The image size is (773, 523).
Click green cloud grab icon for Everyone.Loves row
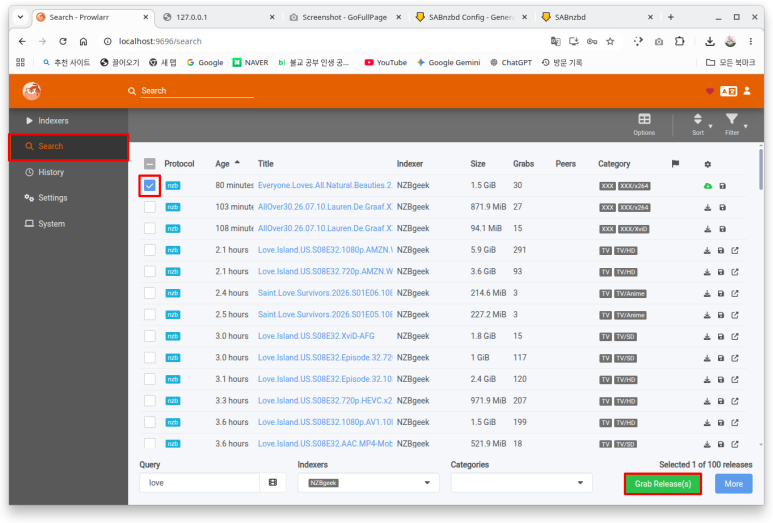coord(708,186)
